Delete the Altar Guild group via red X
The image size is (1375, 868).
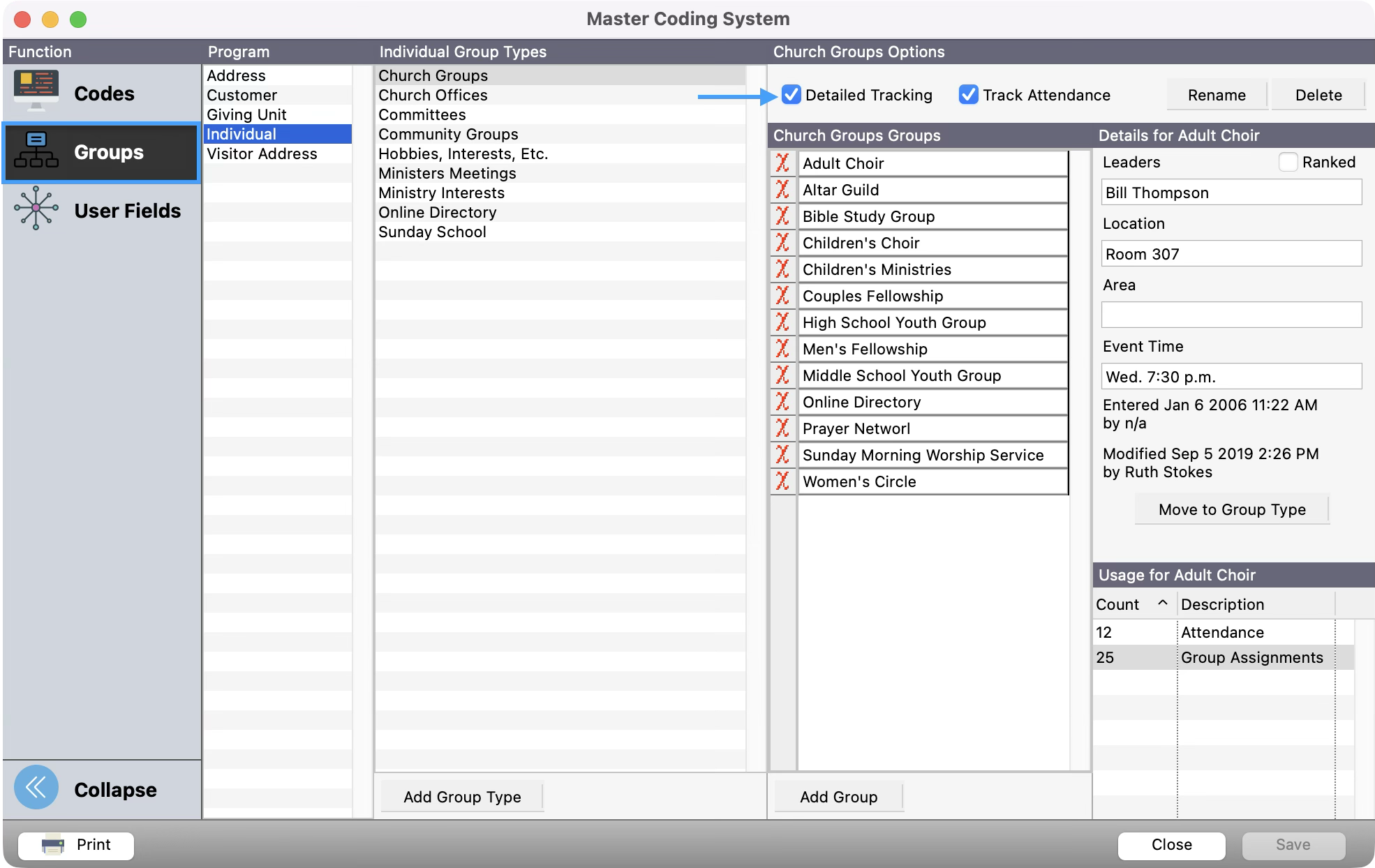click(x=783, y=190)
